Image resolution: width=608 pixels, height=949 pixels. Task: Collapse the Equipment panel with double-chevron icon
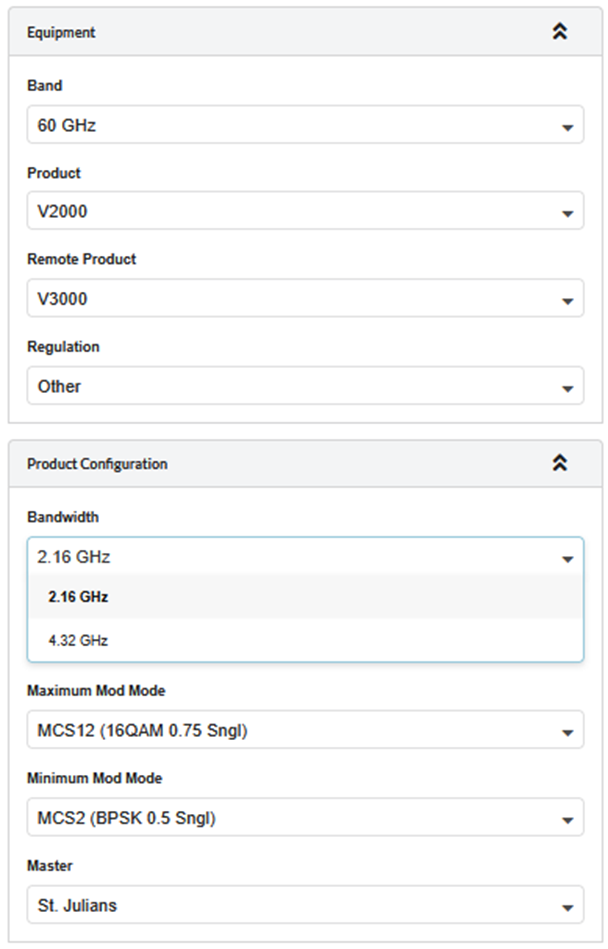pyautogui.click(x=560, y=32)
